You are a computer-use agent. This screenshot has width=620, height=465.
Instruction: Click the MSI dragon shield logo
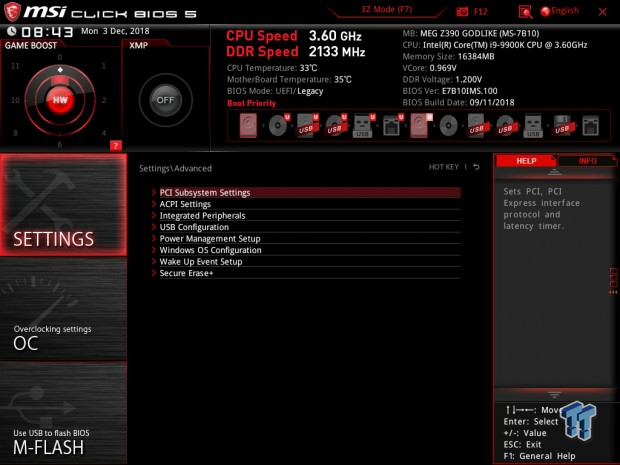click(x=12, y=11)
